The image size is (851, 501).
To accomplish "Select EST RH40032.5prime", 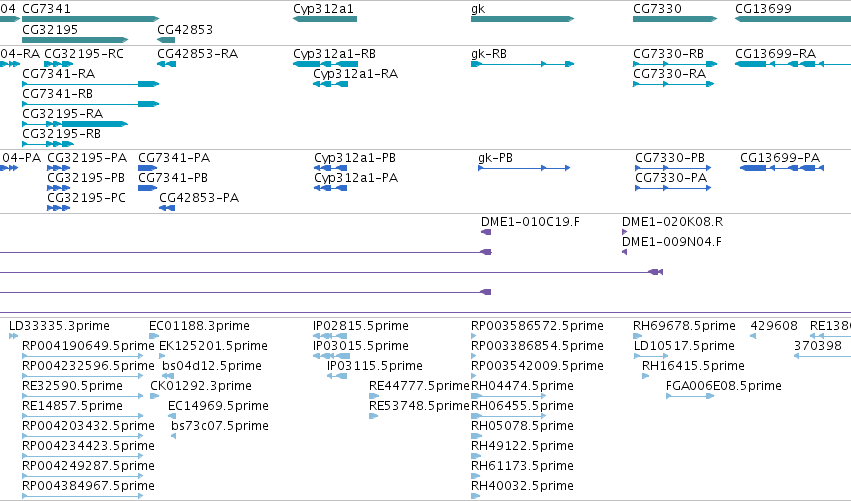I will coord(522,487).
